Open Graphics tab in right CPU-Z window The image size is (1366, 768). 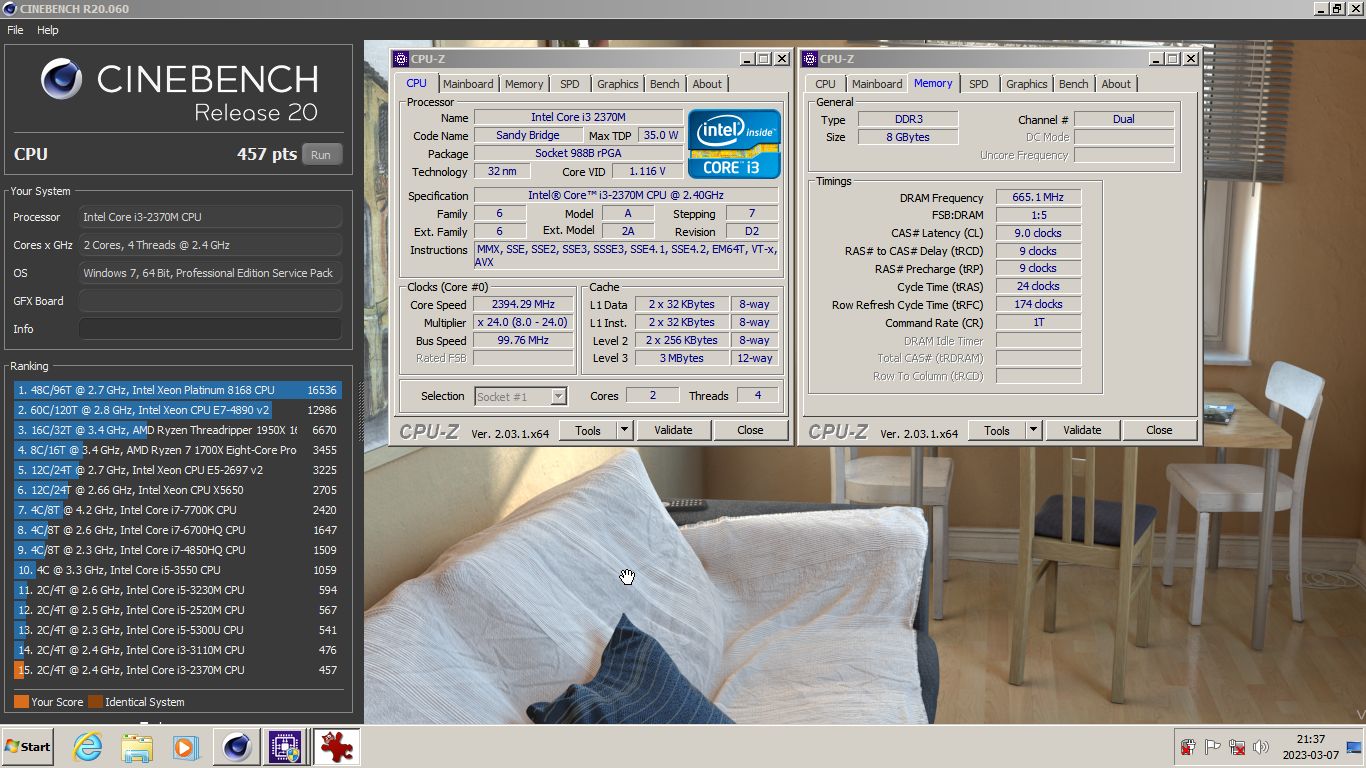pyautogui.click(x=1027, y=84)
